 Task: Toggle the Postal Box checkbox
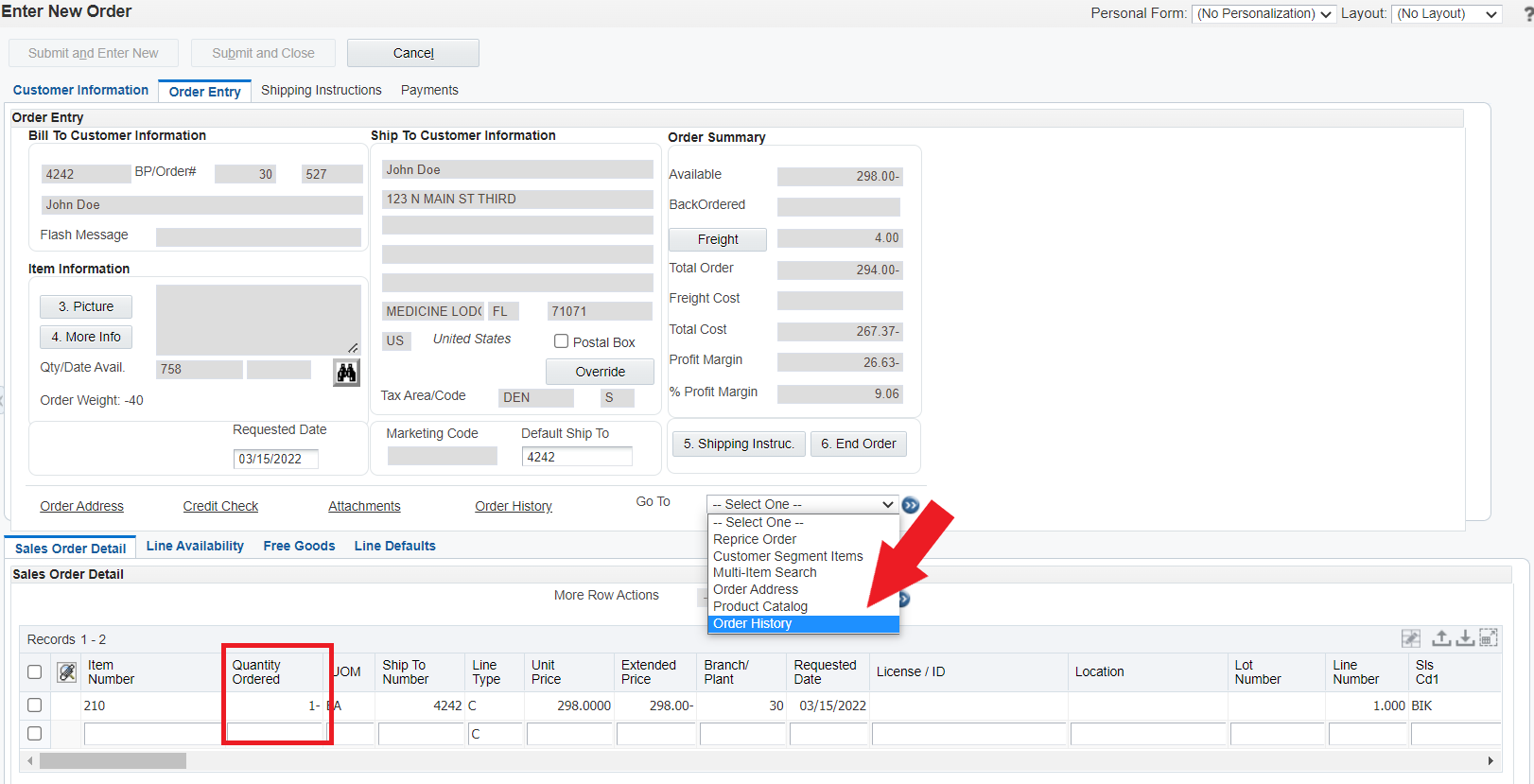point(561,341)
